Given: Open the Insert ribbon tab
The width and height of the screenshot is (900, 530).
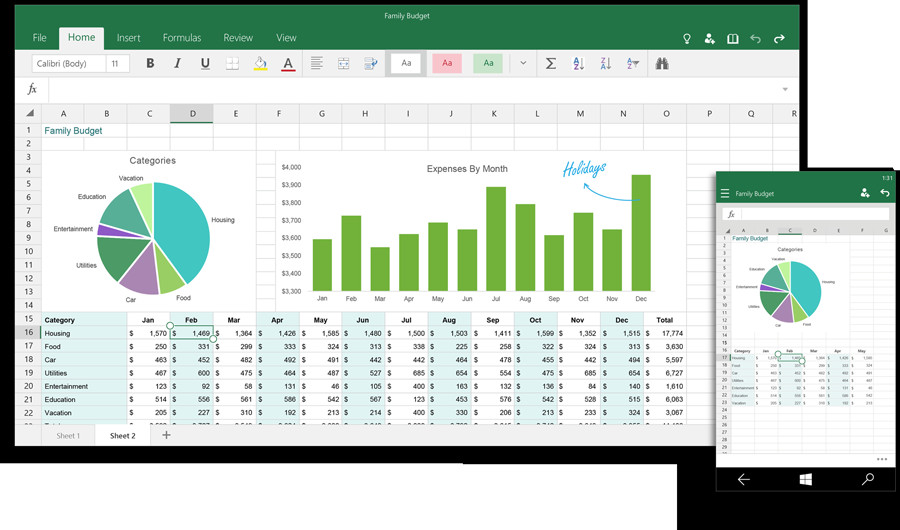Looking at the screenshot, I should pos(128,38).
